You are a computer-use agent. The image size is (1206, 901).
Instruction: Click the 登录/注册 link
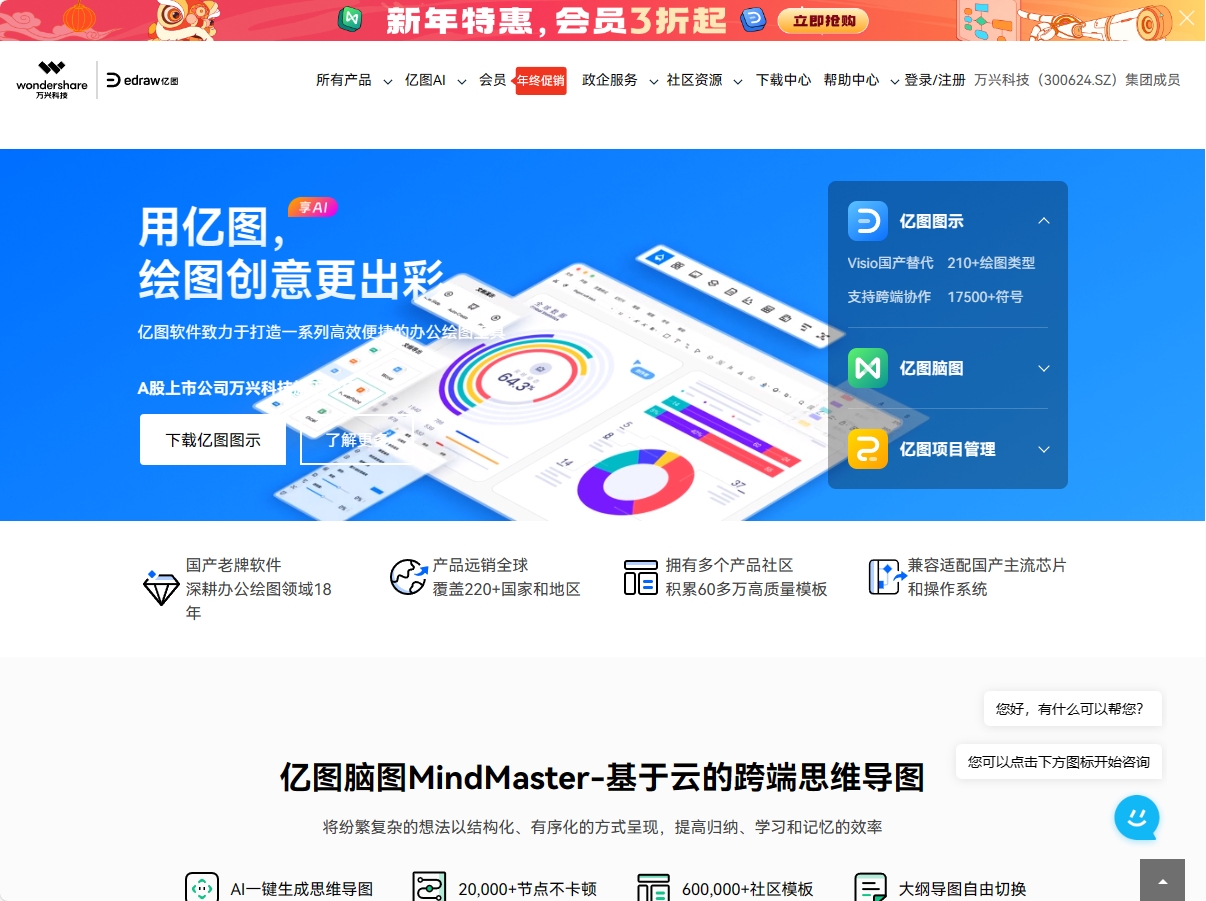coord(934,80)
